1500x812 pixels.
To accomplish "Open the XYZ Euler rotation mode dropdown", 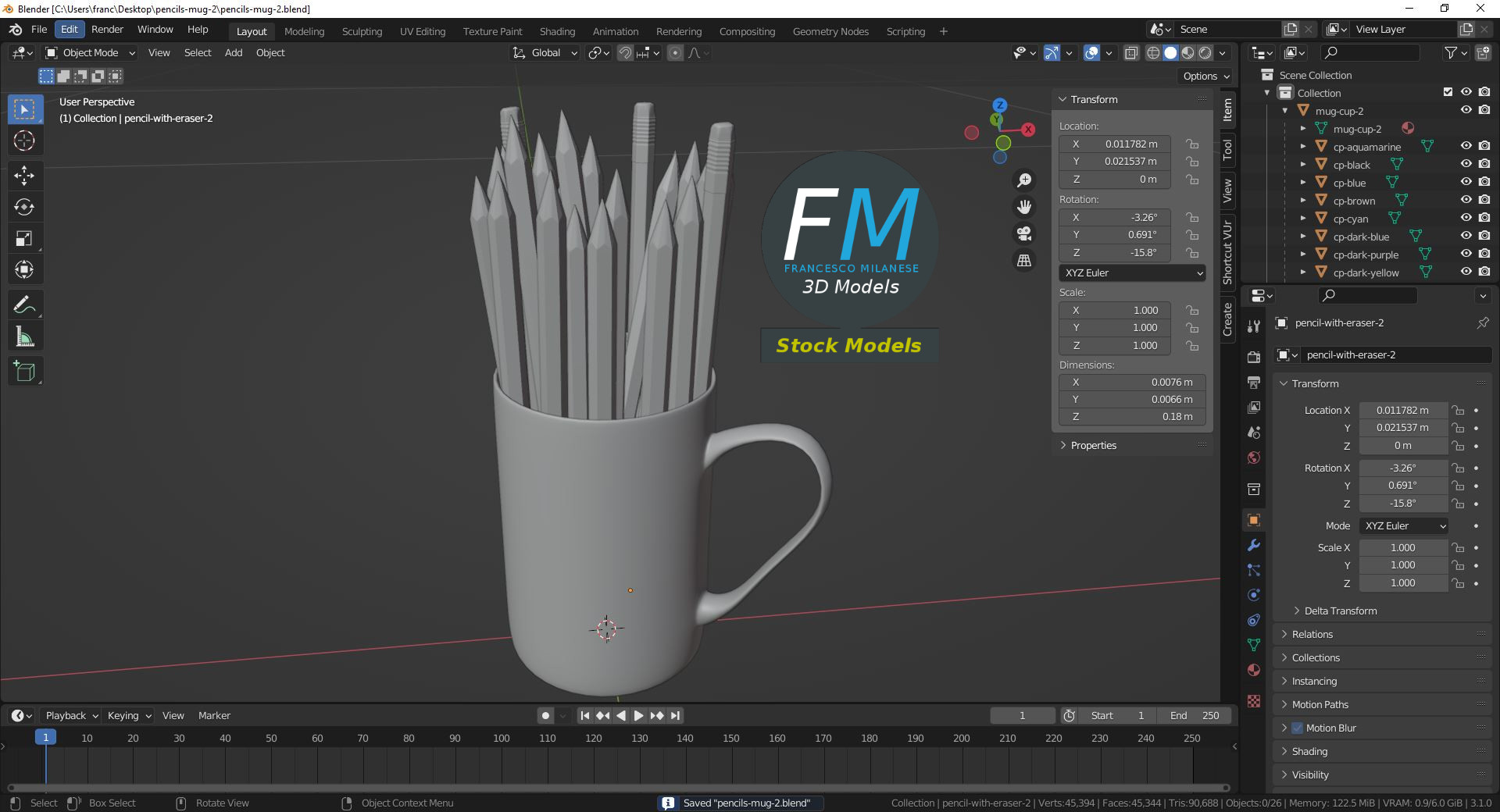I will pos(1132,272).
